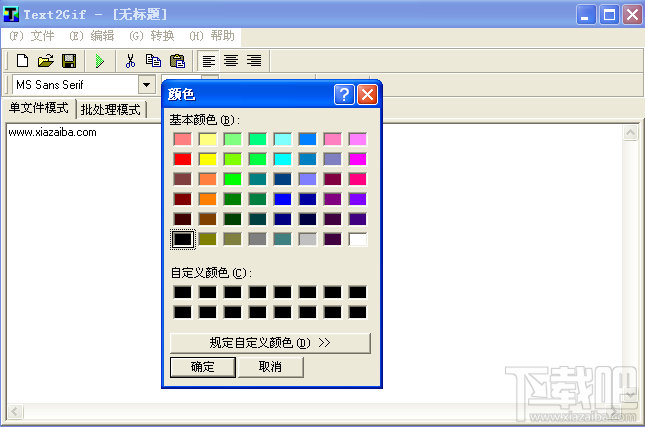Select the medium gray basic color swatch
Image resolution: width=645 pixels, height=427 pixels.
tap(258, 239)
